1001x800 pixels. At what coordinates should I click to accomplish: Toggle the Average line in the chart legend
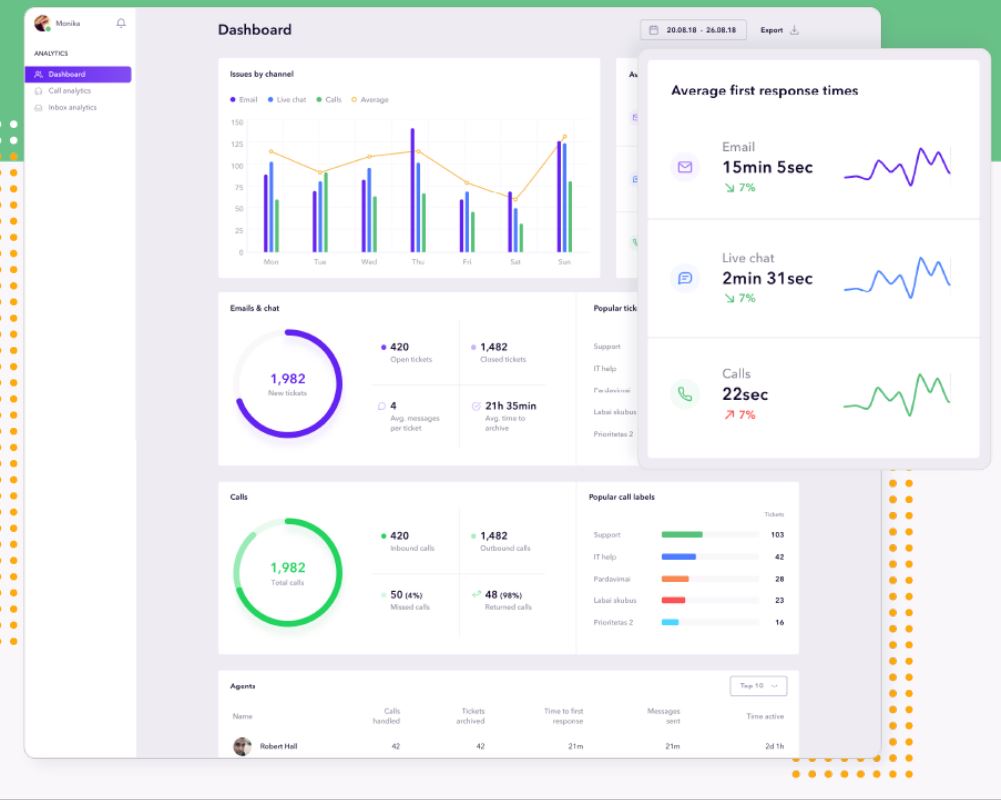tap(370, 100)
